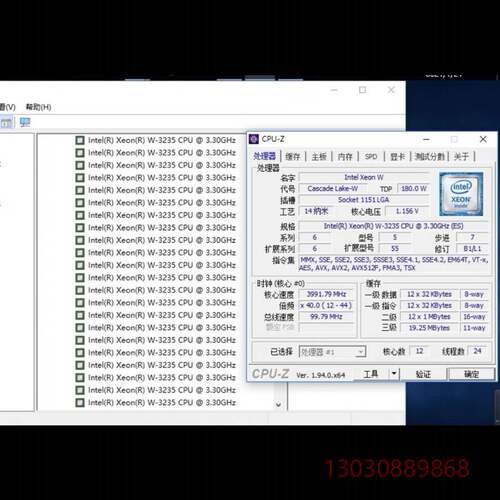This screenshot has height=500, width=500.
Task: Click the 14 纳米 technology value
Action: click(x=316, y=211)
